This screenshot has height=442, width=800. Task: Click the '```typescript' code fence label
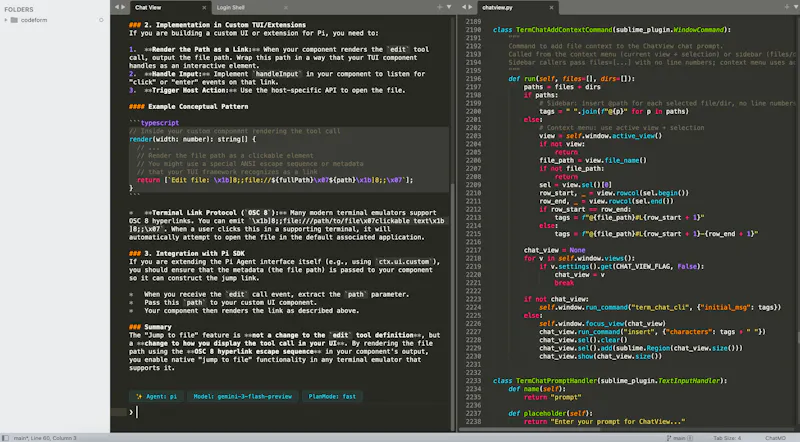coord(154,123)
